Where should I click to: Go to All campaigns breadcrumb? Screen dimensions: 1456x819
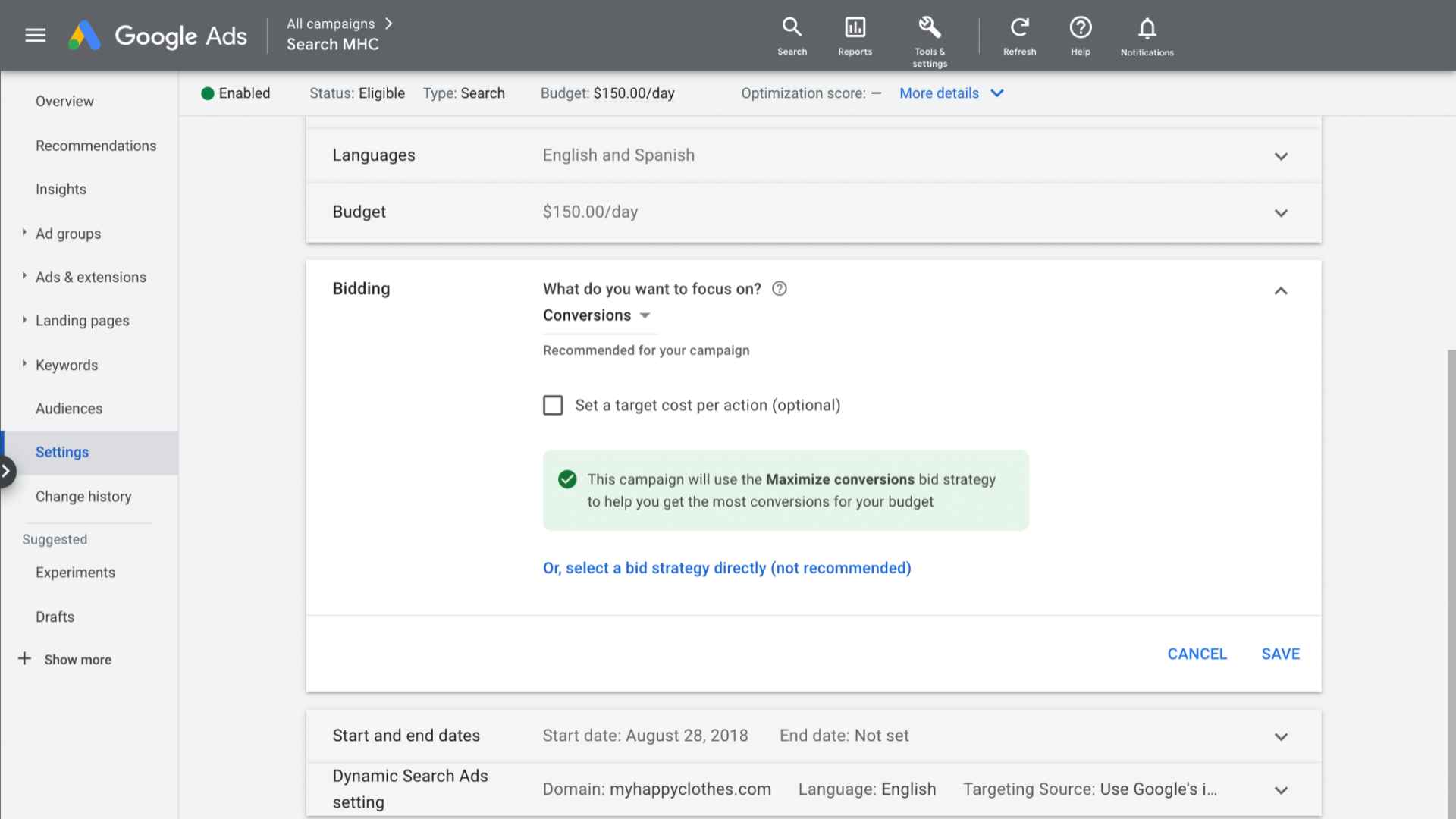(x=331, y=24)
